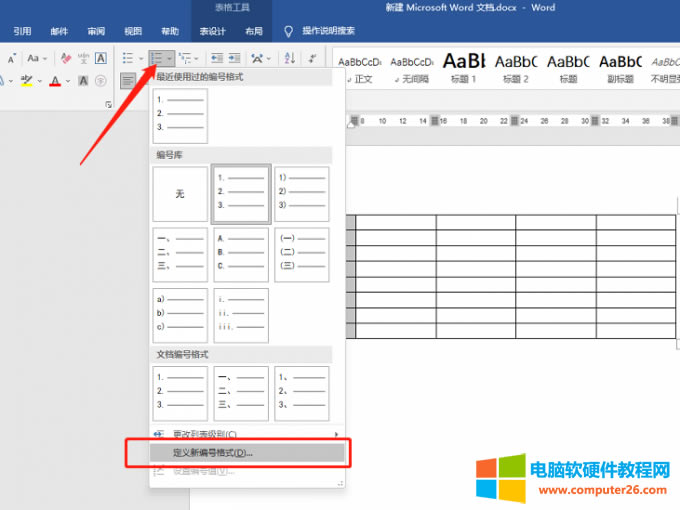Click the character border icon
The height and width of the screenshot is (510, 680).
[101, 59]
